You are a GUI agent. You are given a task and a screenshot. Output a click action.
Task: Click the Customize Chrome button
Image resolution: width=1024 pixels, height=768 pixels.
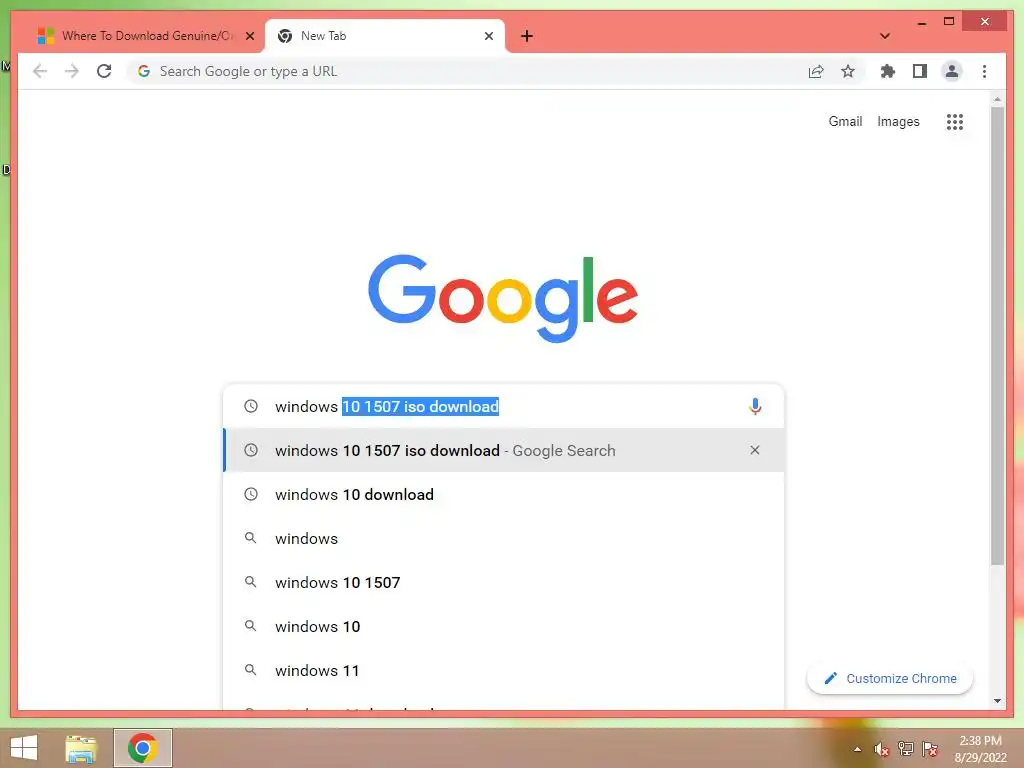point(889,679)
